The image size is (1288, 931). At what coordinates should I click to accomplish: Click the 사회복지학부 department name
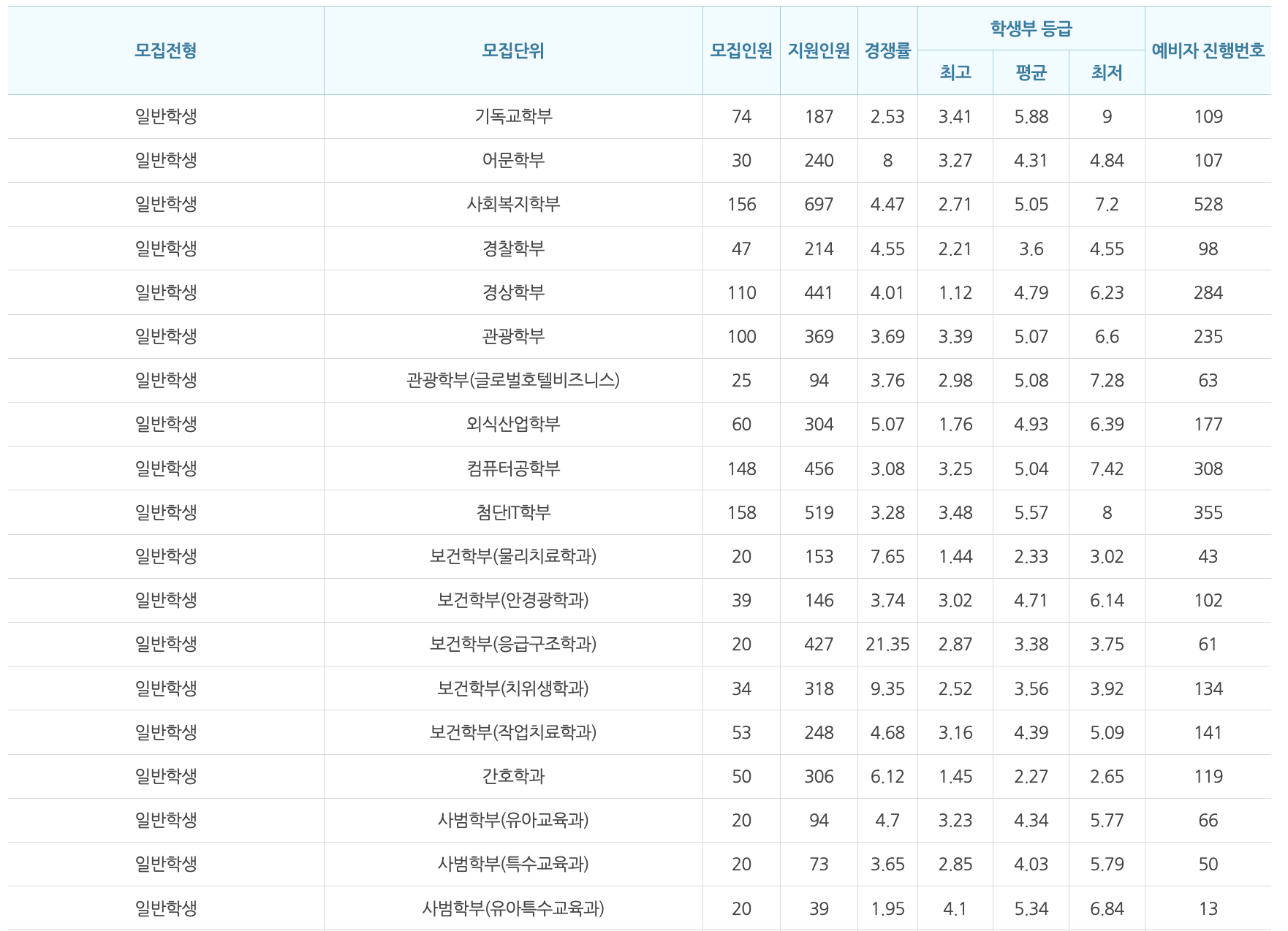point(512,204)
